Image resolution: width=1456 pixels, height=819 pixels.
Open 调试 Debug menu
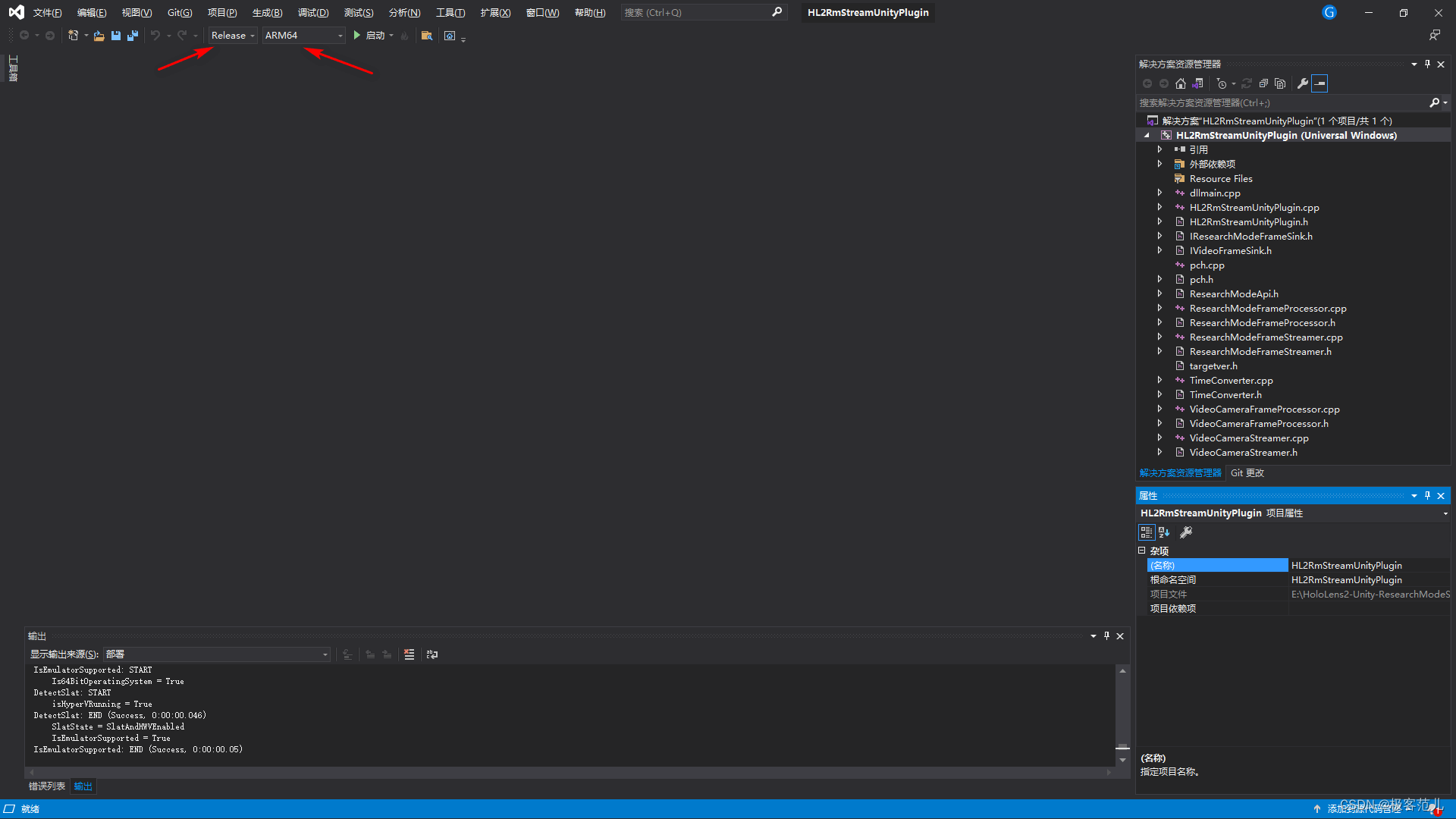(x=313, y=11)
